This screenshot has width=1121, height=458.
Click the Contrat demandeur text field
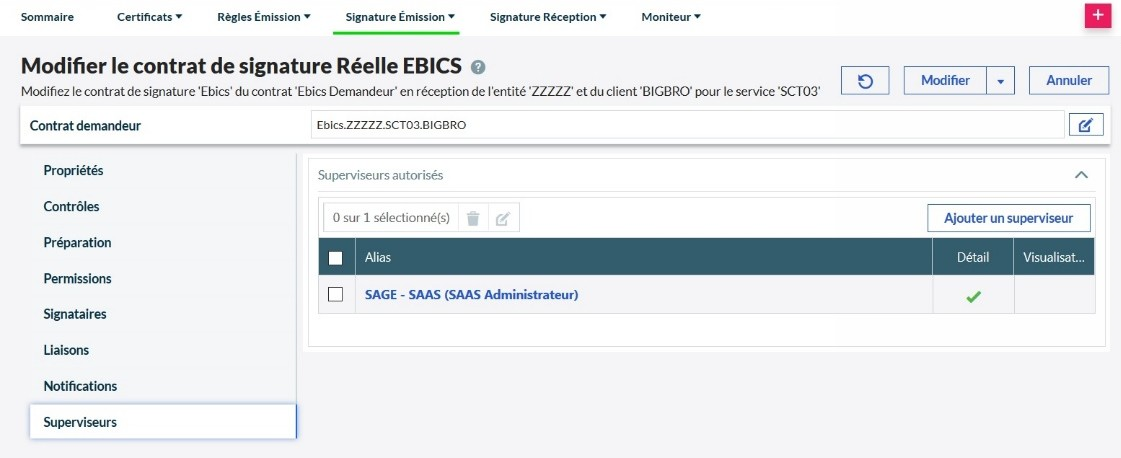(x=686, y=125)
